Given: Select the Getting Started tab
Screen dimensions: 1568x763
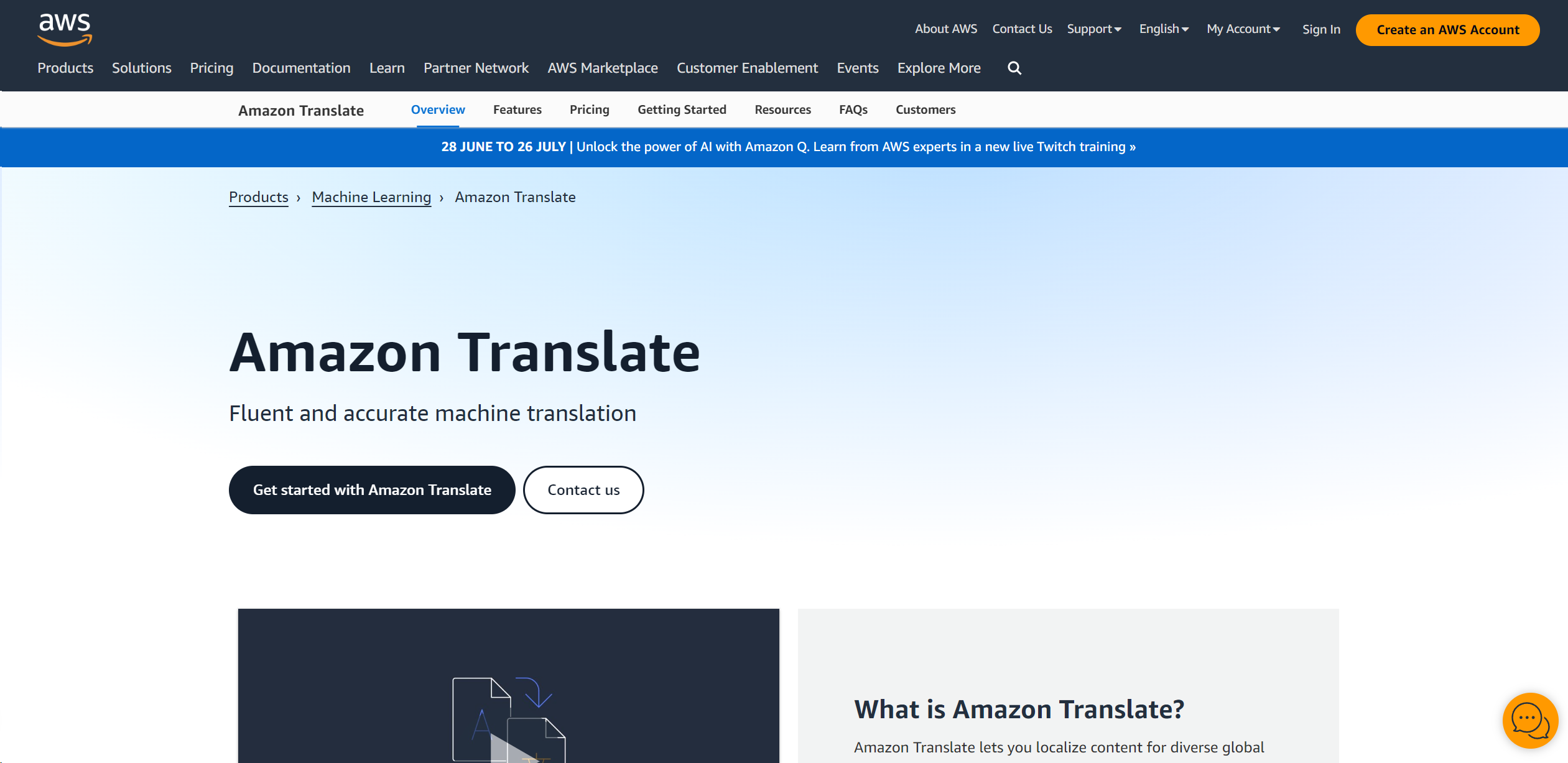Looking at the screenshot, I should point(682,109).
